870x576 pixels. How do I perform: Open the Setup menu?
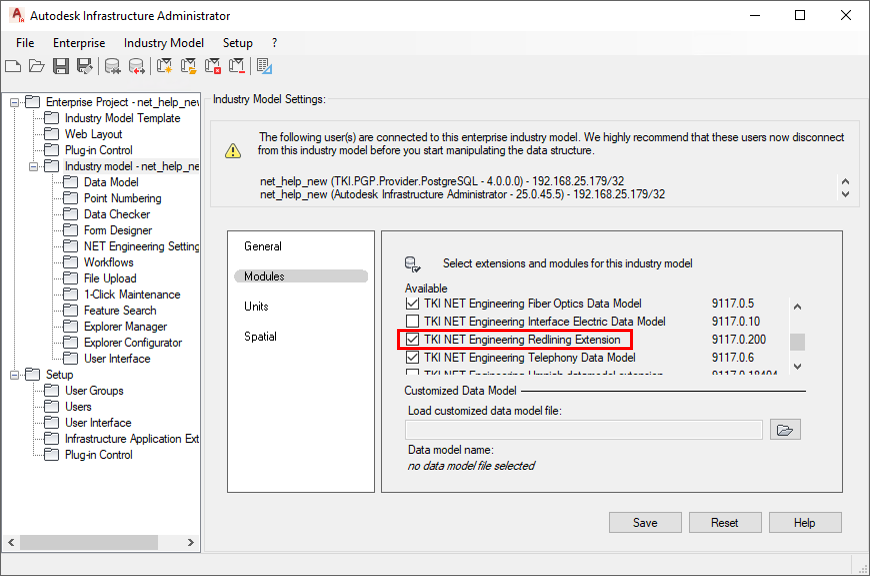pyautogui.click(x=237, y=43)
